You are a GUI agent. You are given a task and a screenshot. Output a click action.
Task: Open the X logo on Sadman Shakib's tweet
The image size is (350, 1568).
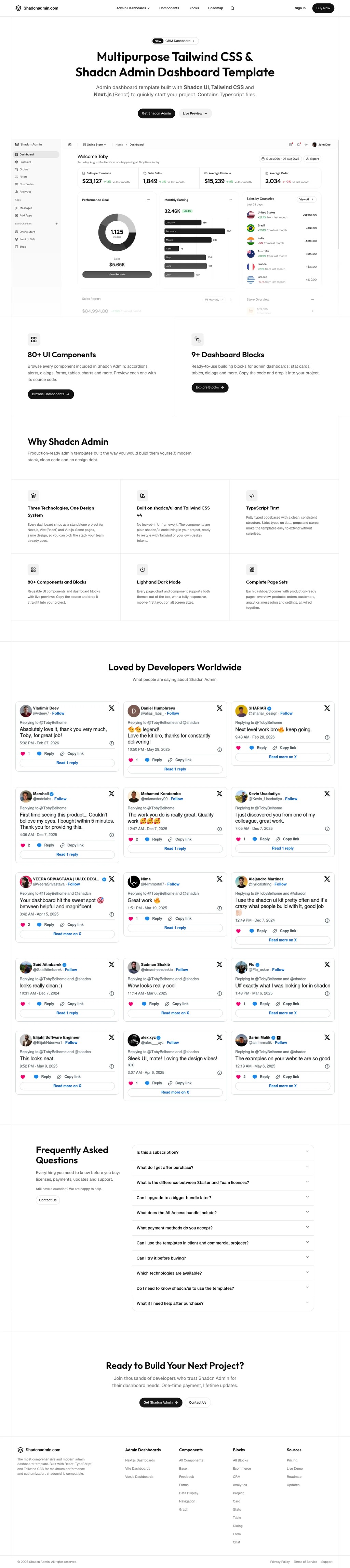point(219,964)
